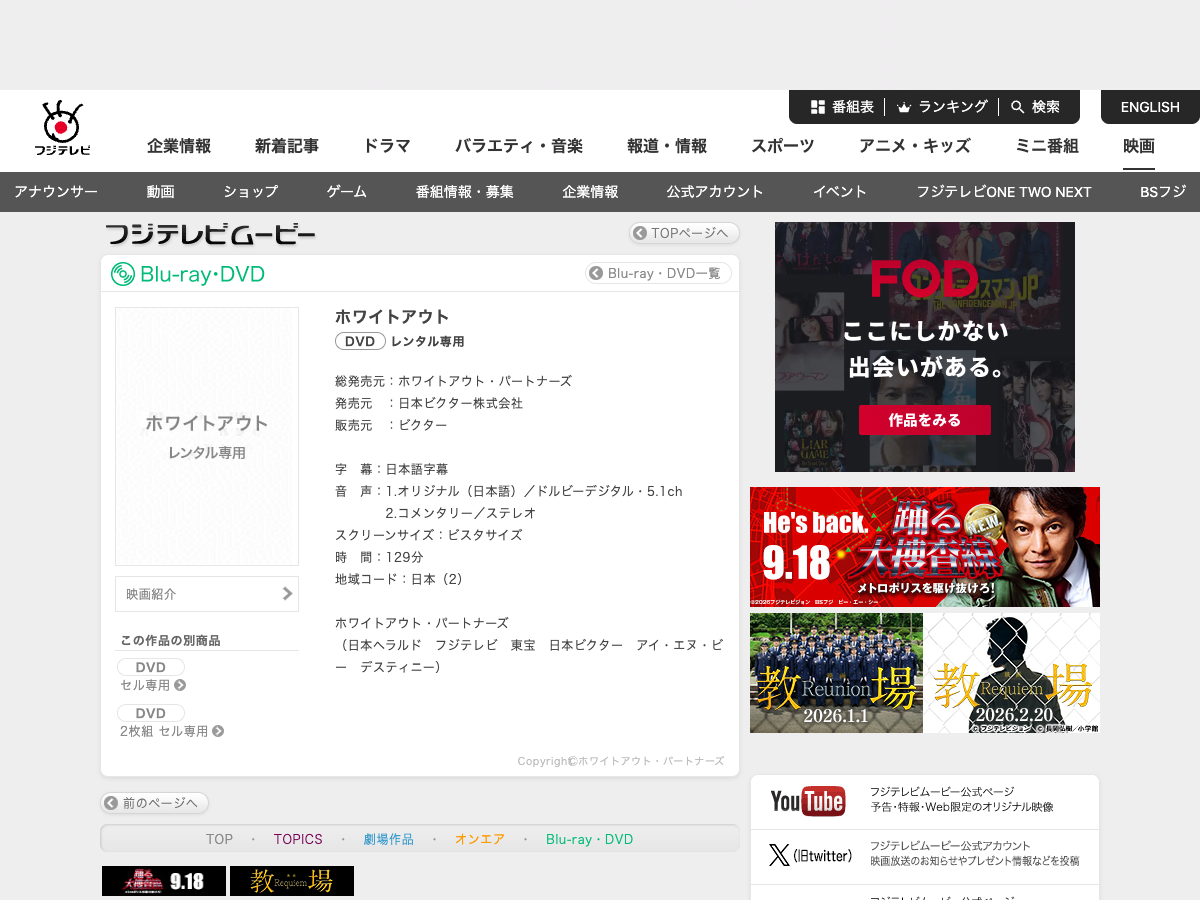Open the アニメ・キッズ menu
The height and width of the screenshot is (900, 1200).
915,146
